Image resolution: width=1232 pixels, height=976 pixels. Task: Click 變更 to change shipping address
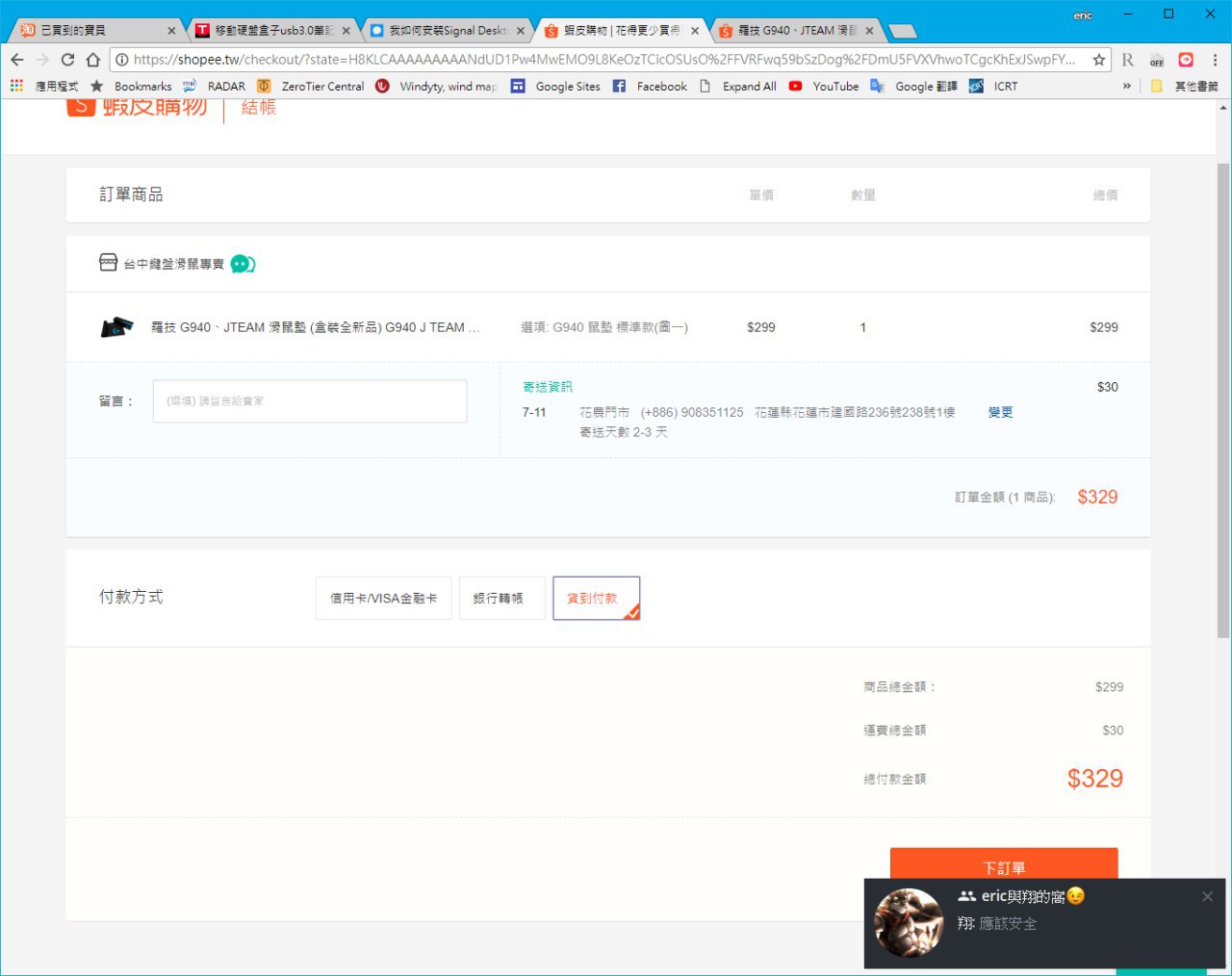1001,412
